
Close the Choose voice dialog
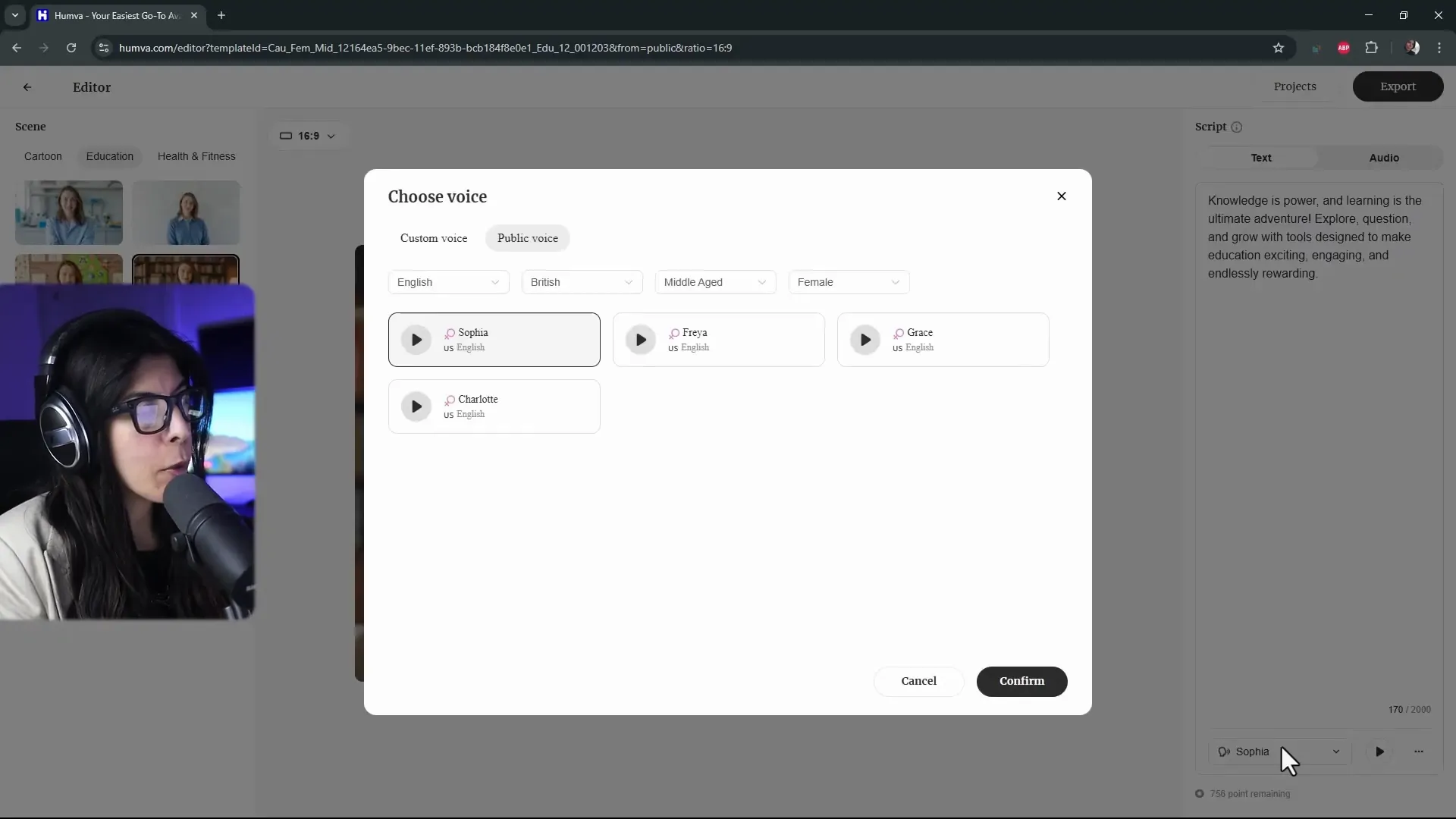click(x=1062, y=196)
